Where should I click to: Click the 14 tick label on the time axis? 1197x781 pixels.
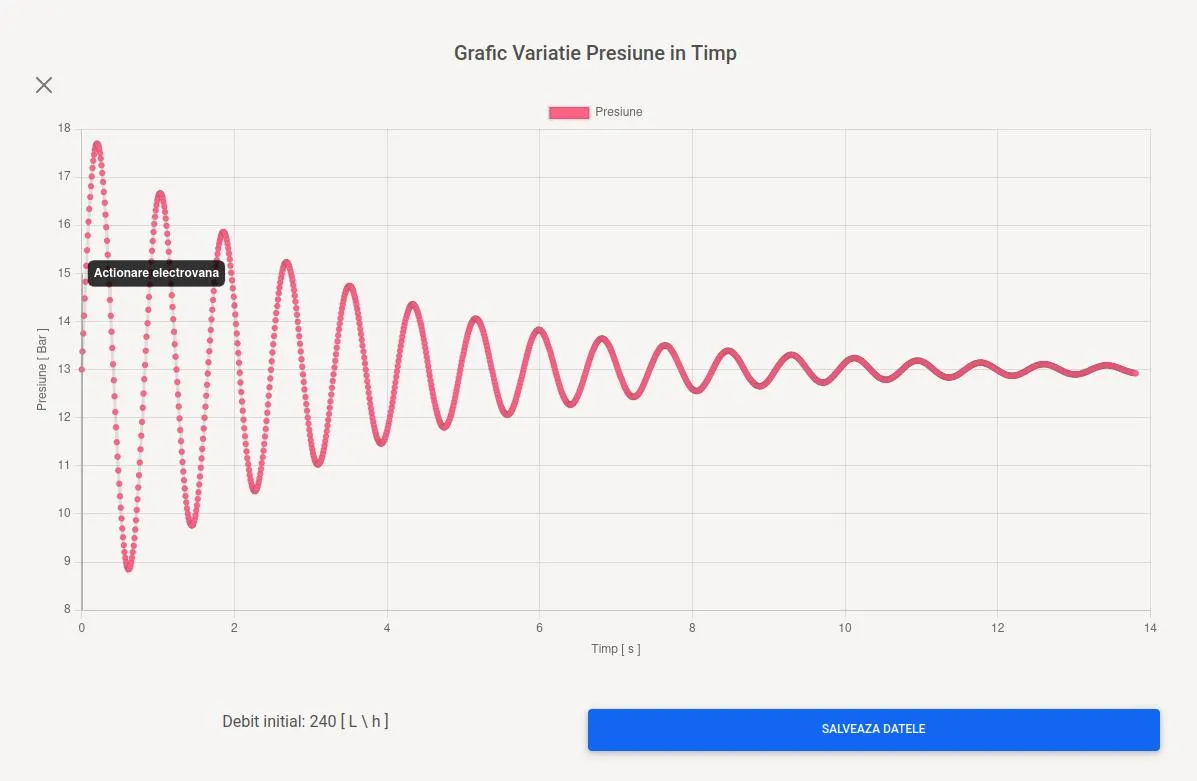click(x=1150, y=628)
